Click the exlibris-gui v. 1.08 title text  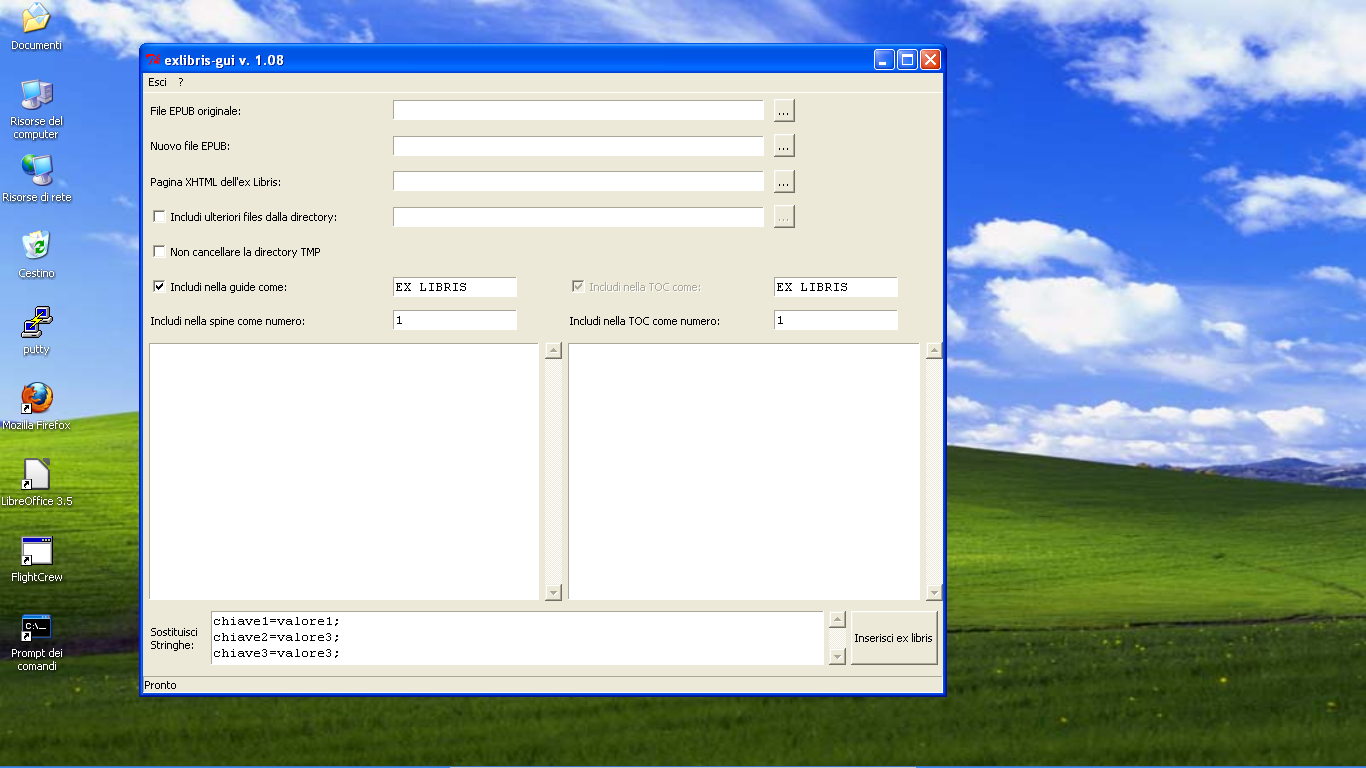[x=224, y=60]
